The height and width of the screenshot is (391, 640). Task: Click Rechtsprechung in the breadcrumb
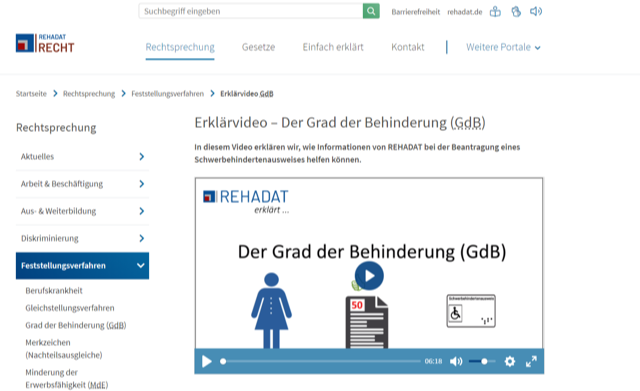(89, 93)
